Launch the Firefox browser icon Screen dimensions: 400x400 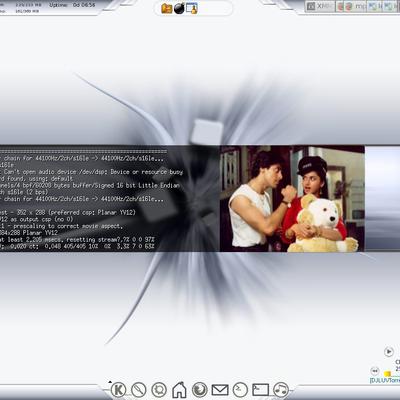(x=200, y=389)
